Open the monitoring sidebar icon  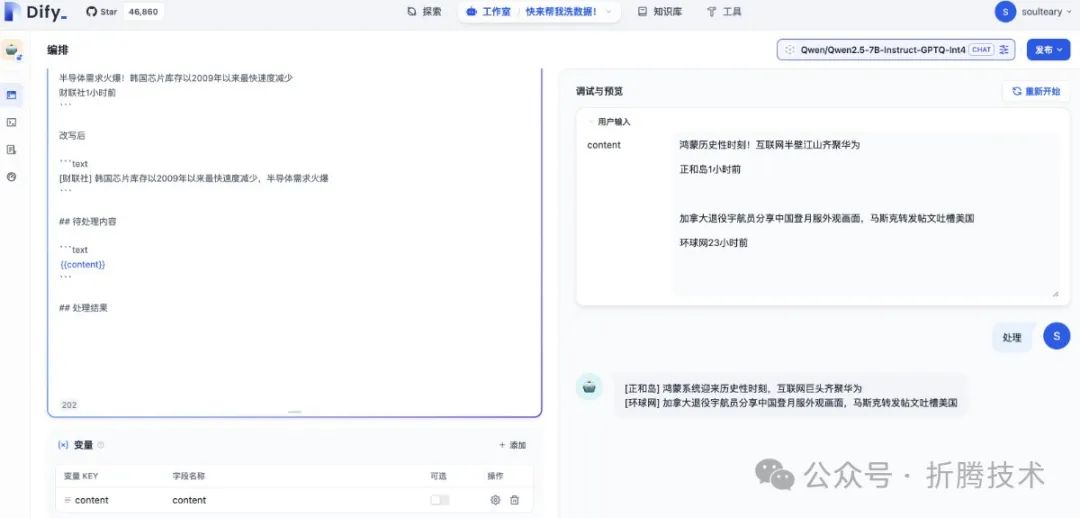click(11, 177)
